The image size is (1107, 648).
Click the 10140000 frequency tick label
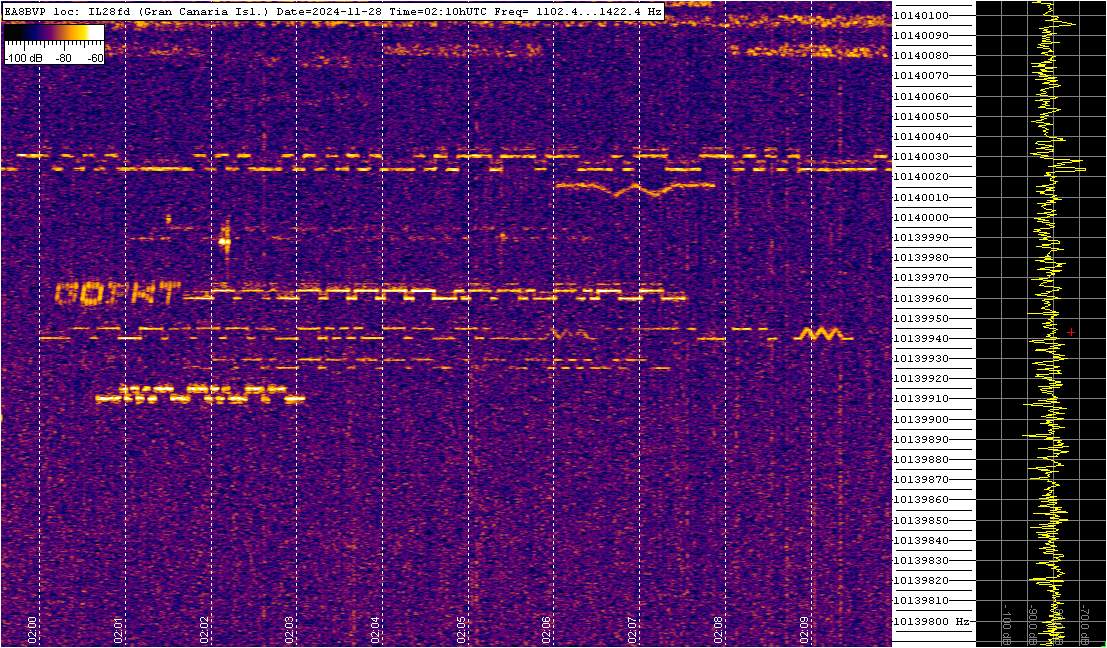[920, 217]
